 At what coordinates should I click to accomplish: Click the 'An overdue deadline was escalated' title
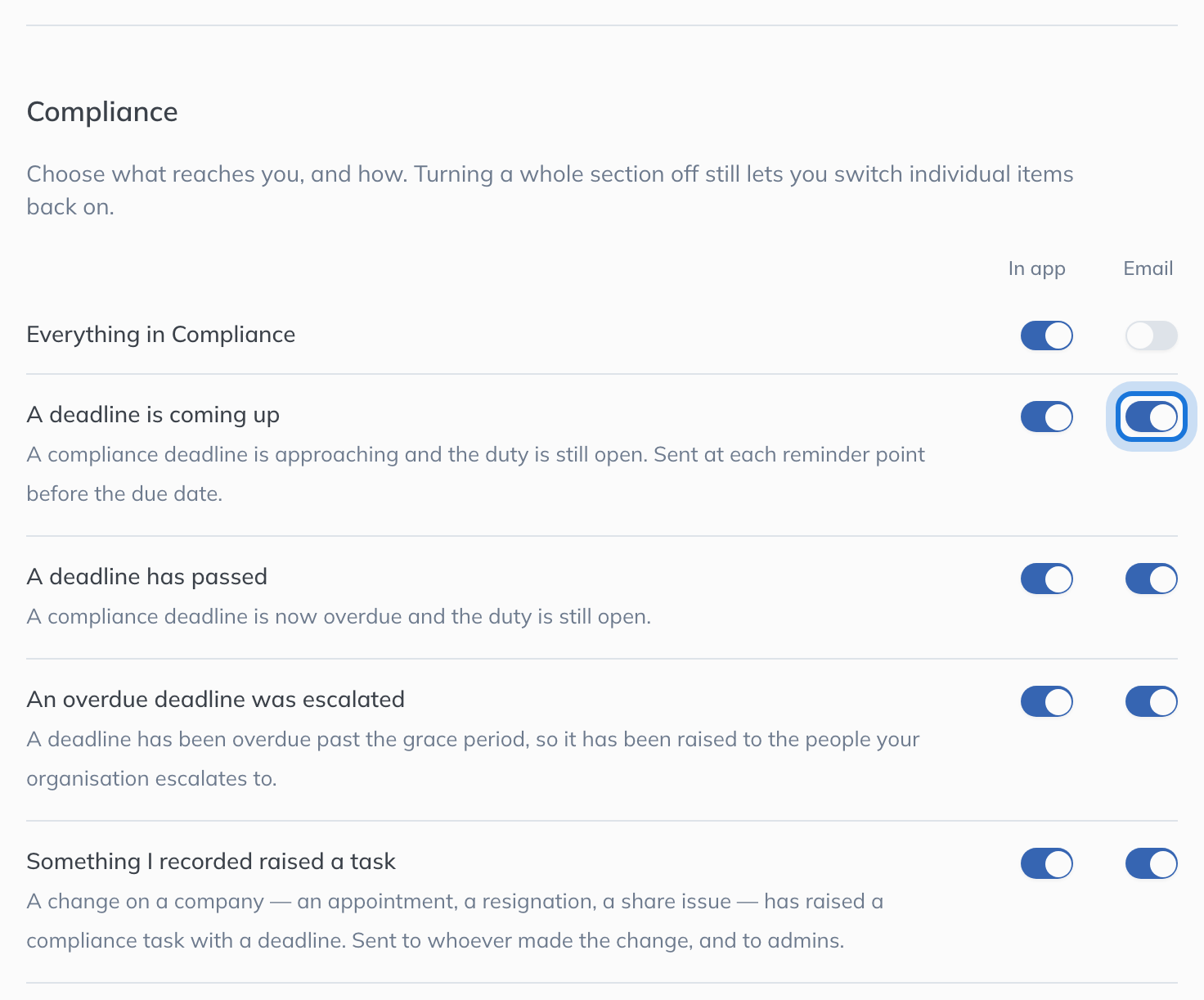tap(216, 700)
